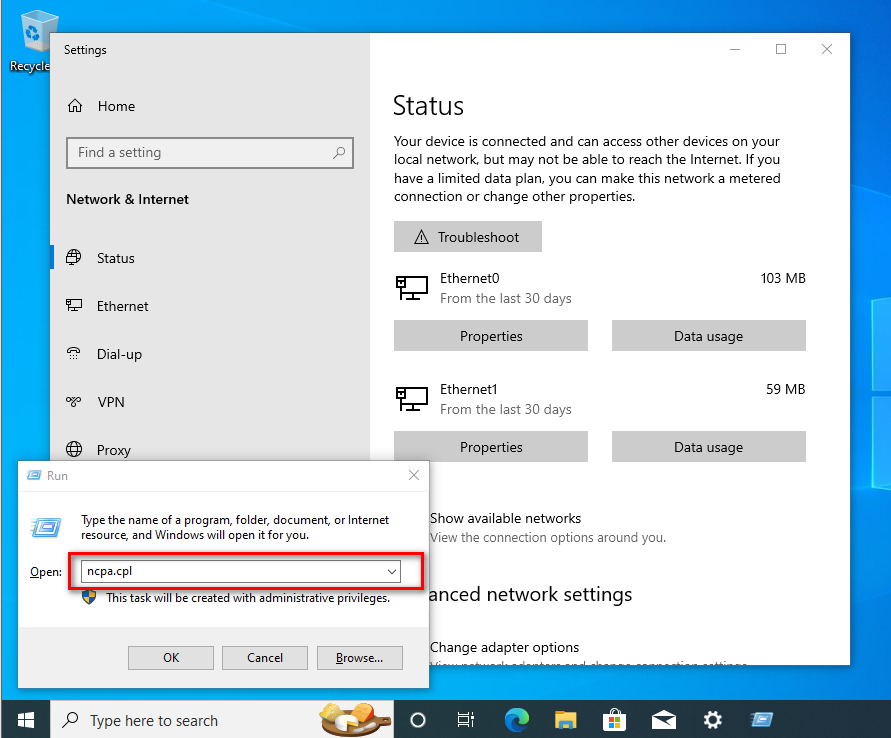
Task: Click the Troubleshoot button
Action: [x=467, y=237]
